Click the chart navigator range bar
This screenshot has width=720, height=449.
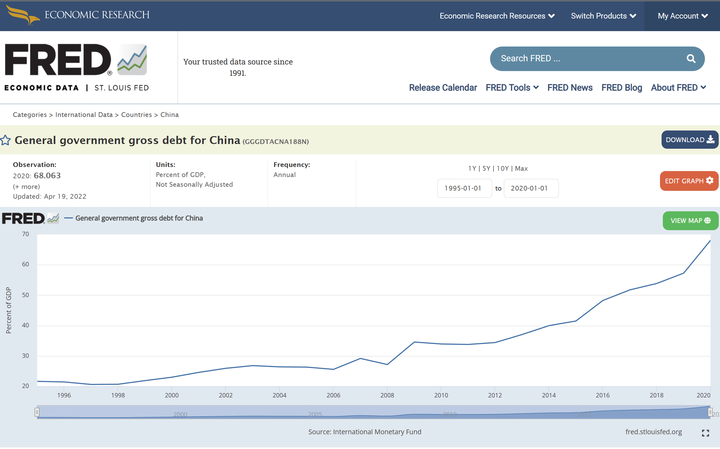pyautogui.click(x=373, y=412)
